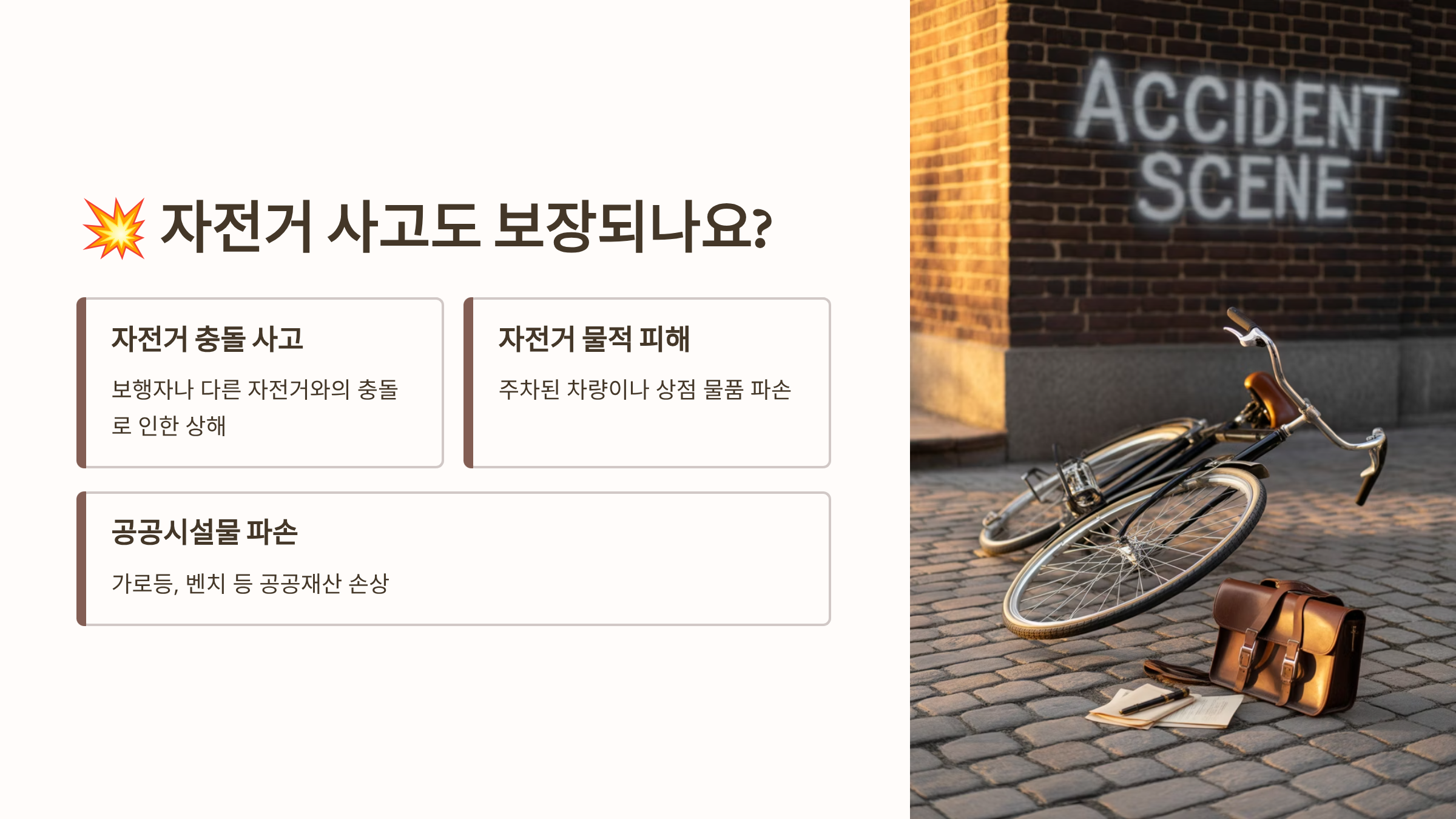Select text 가로등, 벤치 등 공공재산 손상
Image resolution: width=1456 pixels, height=819 pixels.
250,584
